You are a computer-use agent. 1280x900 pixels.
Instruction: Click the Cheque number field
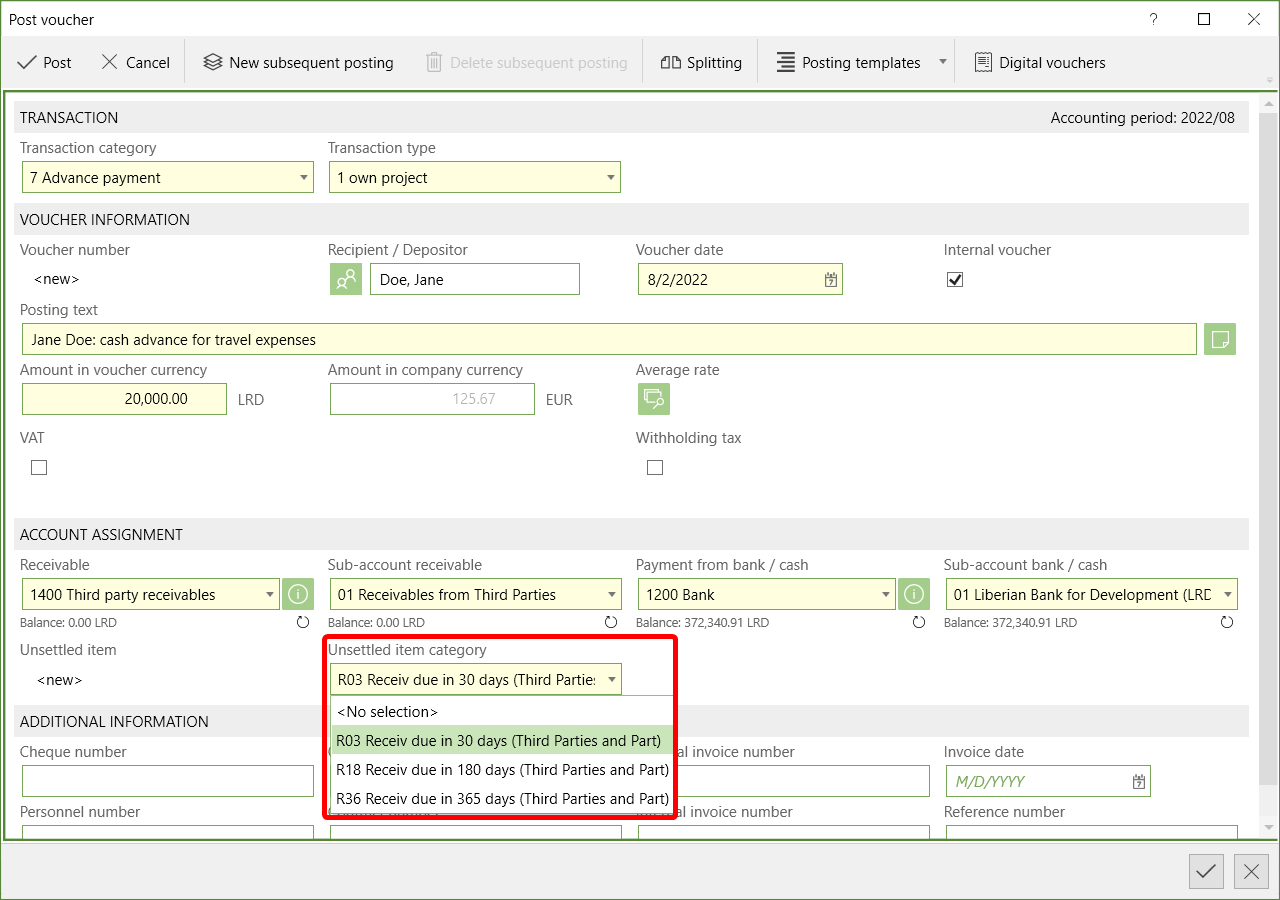coord(168,781)
